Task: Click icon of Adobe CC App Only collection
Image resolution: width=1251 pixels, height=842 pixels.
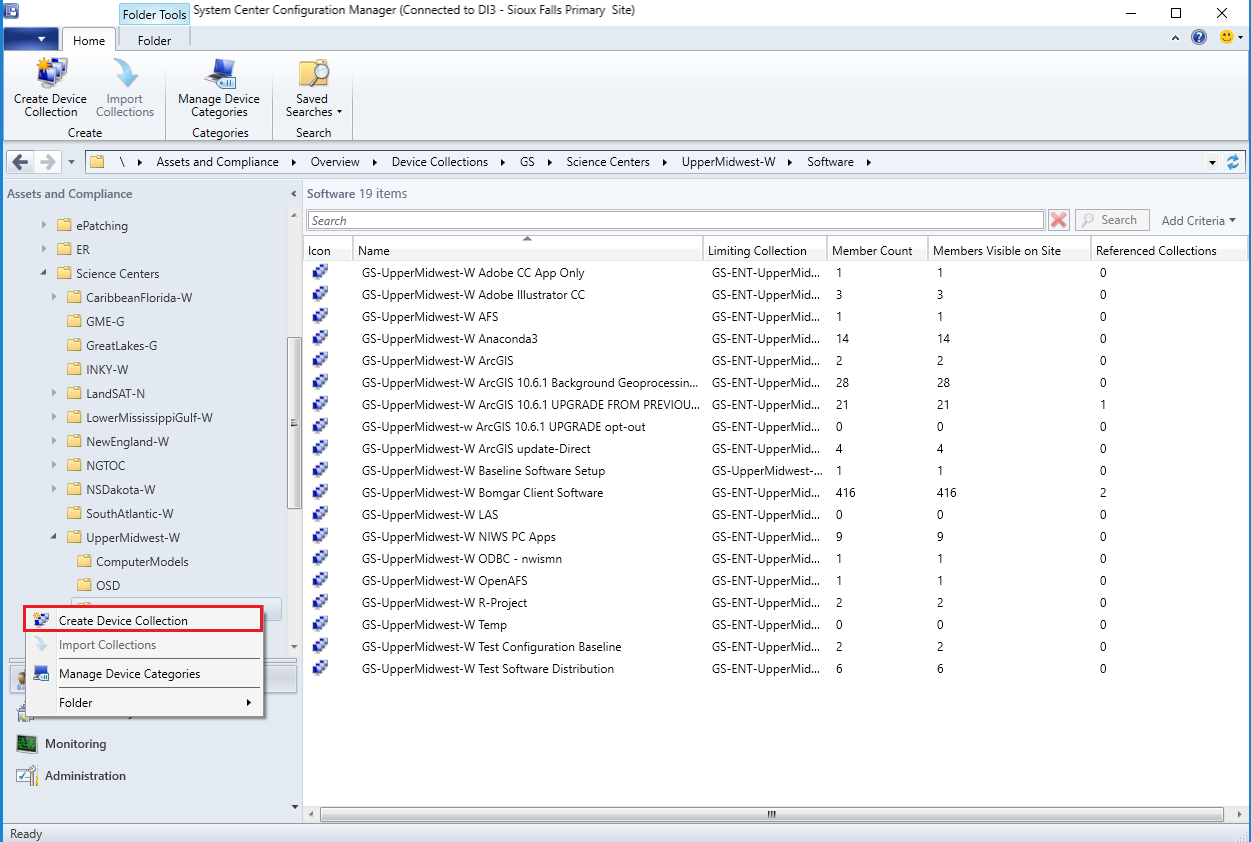Action: 320,272
